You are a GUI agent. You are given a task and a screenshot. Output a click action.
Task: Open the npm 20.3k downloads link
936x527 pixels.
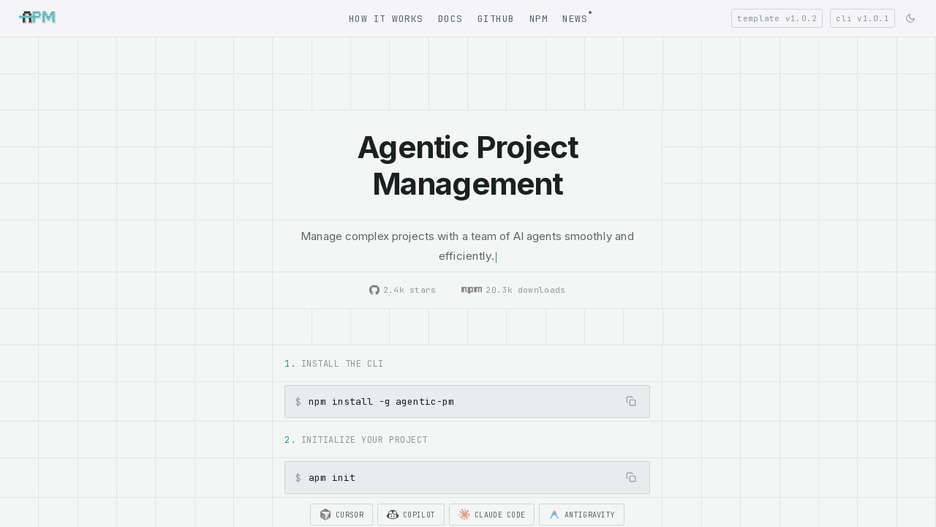pyautogui.click(x=513, y=290)
